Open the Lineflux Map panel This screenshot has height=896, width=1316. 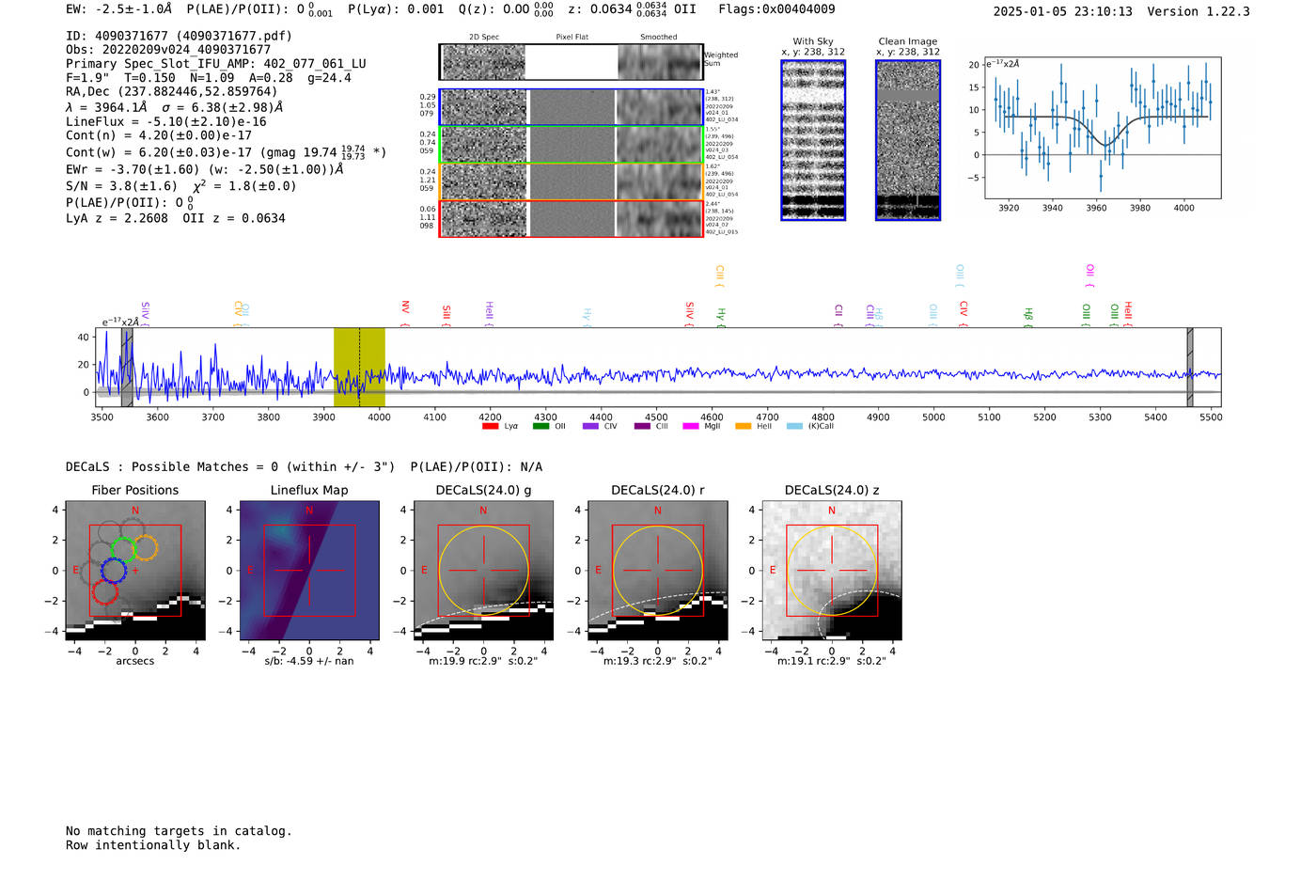pos(309,570)
